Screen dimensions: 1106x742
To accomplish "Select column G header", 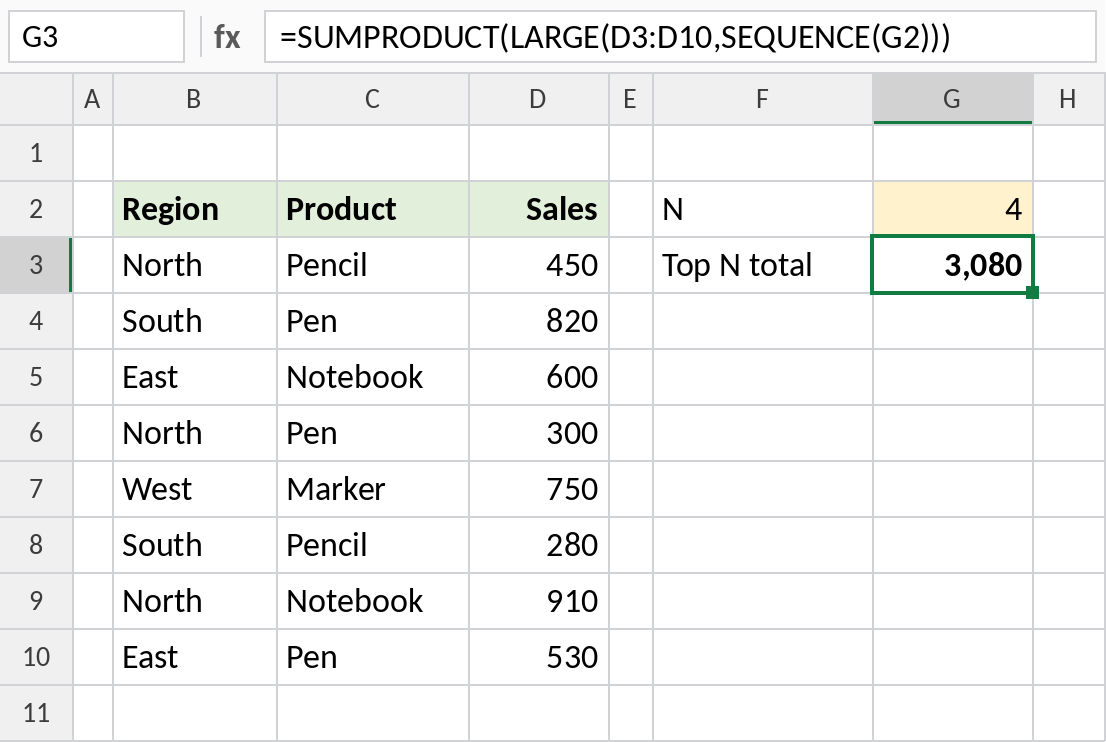I will click(x=953, y=99).
